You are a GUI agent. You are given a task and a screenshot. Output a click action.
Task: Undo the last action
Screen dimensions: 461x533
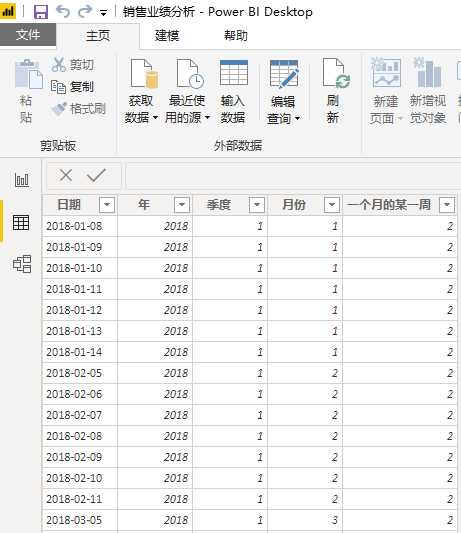(63, 12)
